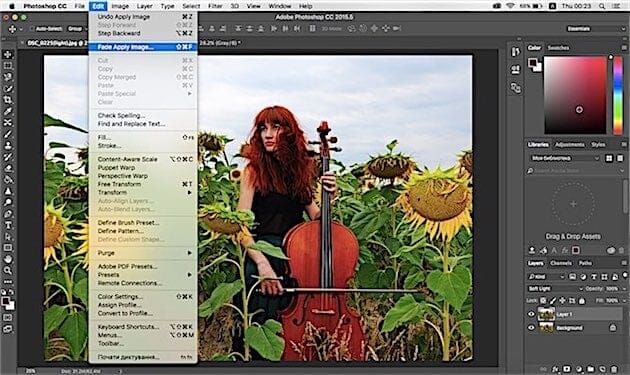
Task: Select the Lasso tool
Action: click(8, 77)
